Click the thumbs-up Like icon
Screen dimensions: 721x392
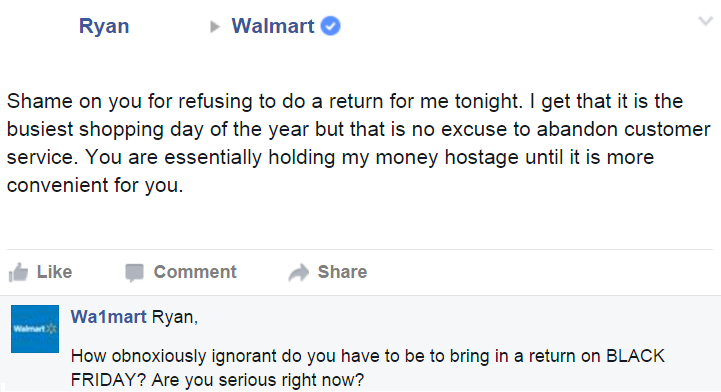coord(18,272)
